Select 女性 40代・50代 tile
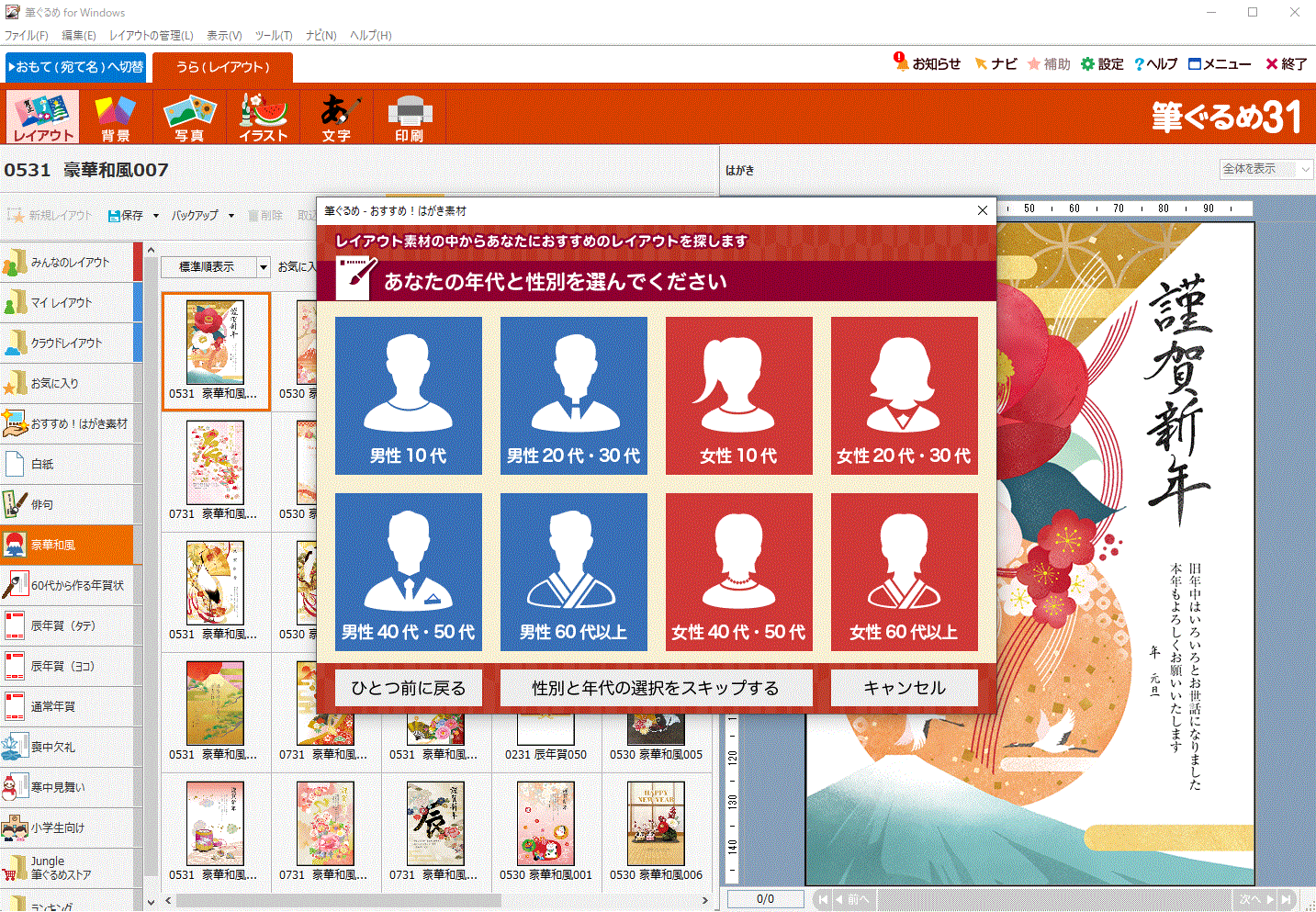Viewport: 1316px width, 912px height. [739, 572]
